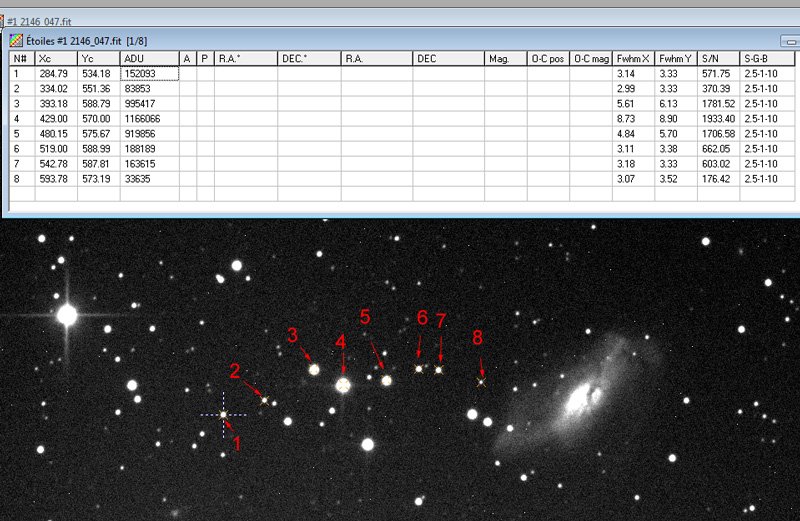
Task: Select Xc value 429.00 in row 4
Action: (54, 119)
